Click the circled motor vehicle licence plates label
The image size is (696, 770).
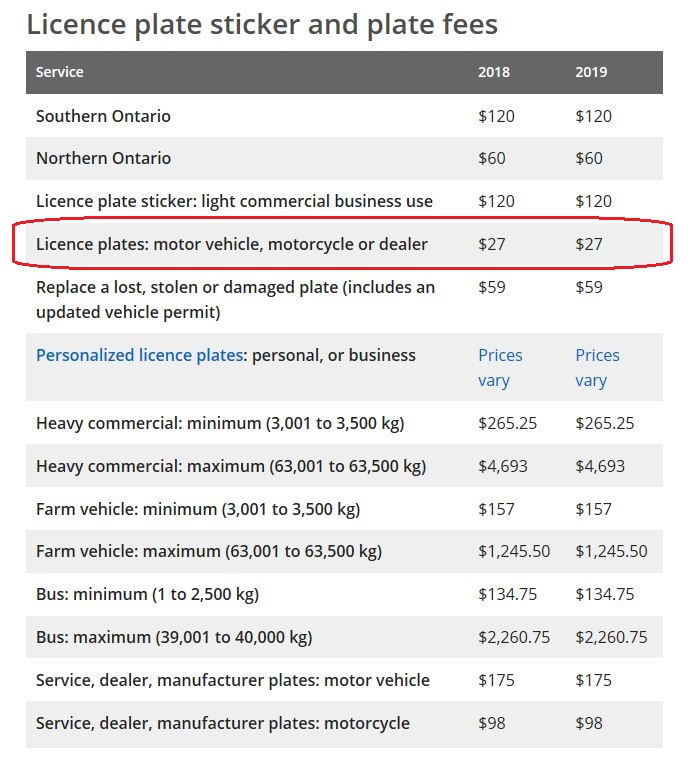click(x=231, y=244)
